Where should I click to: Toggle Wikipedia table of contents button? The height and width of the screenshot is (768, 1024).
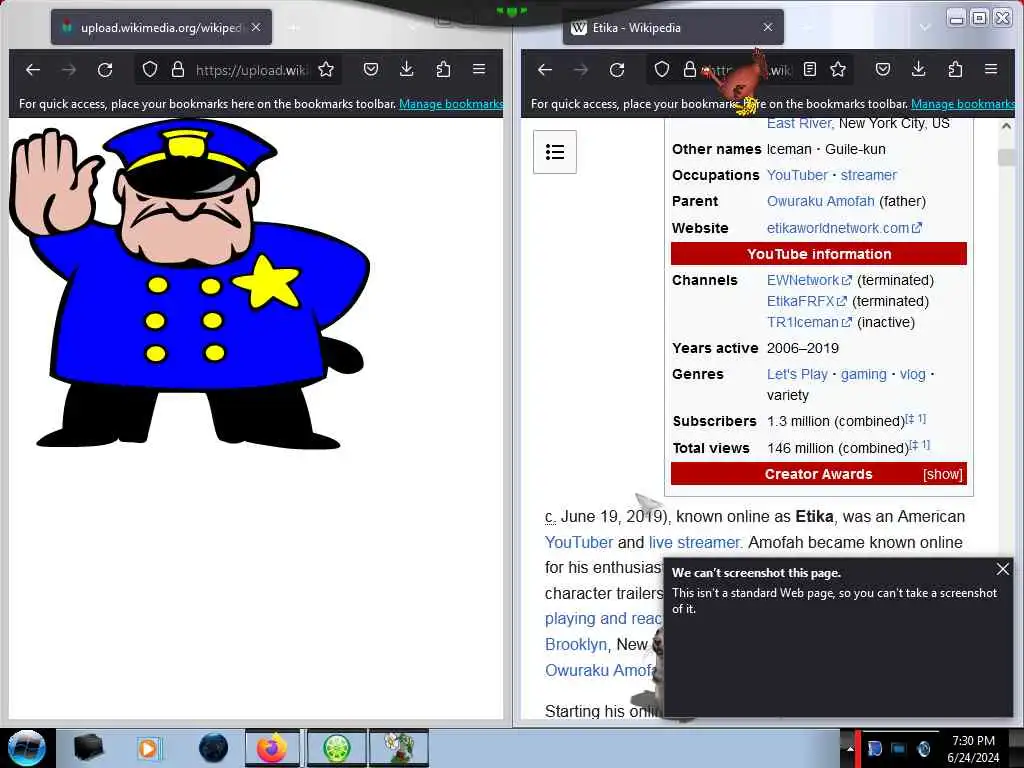pos(554,152)
